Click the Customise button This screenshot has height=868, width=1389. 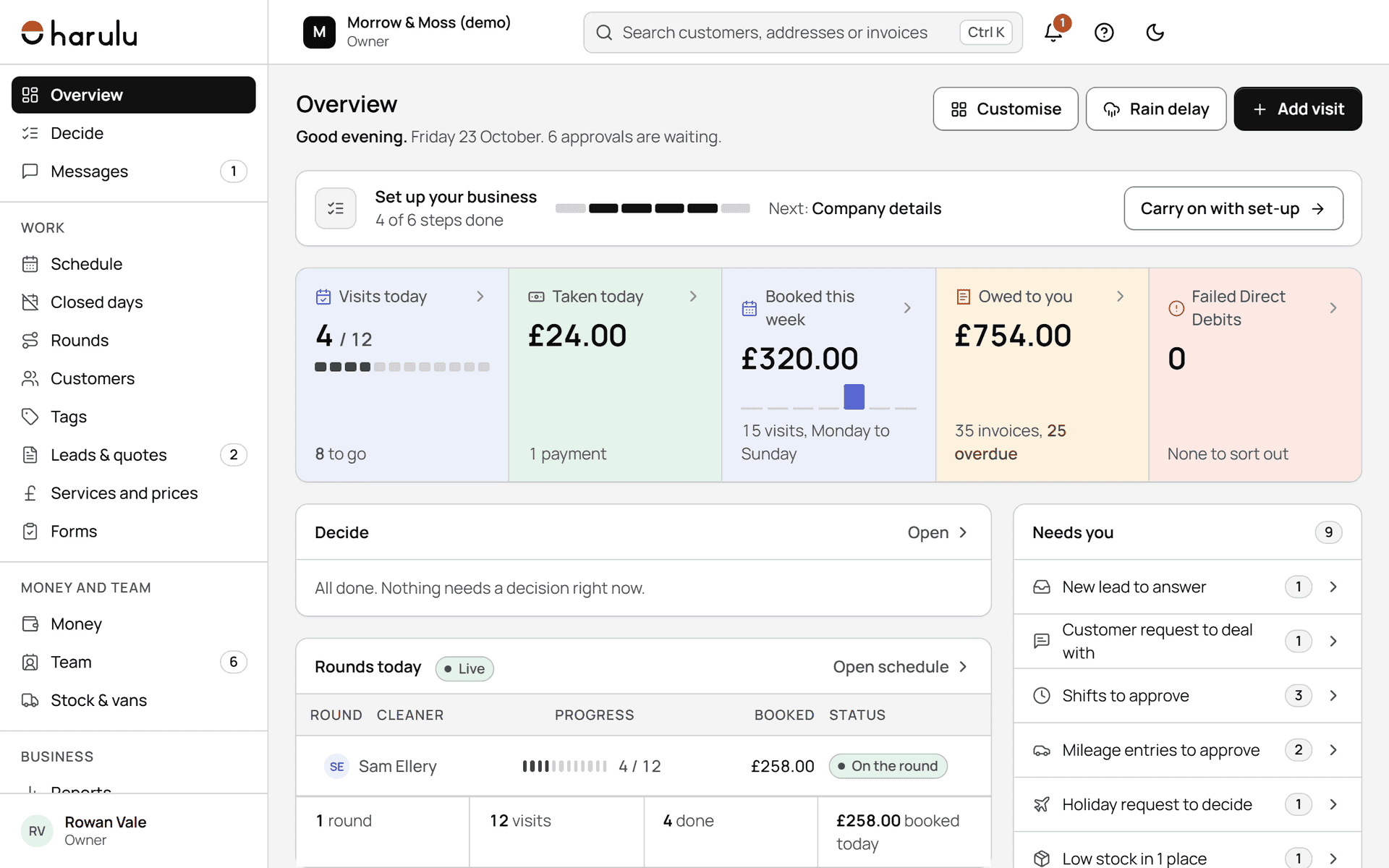click(1006, 109)
